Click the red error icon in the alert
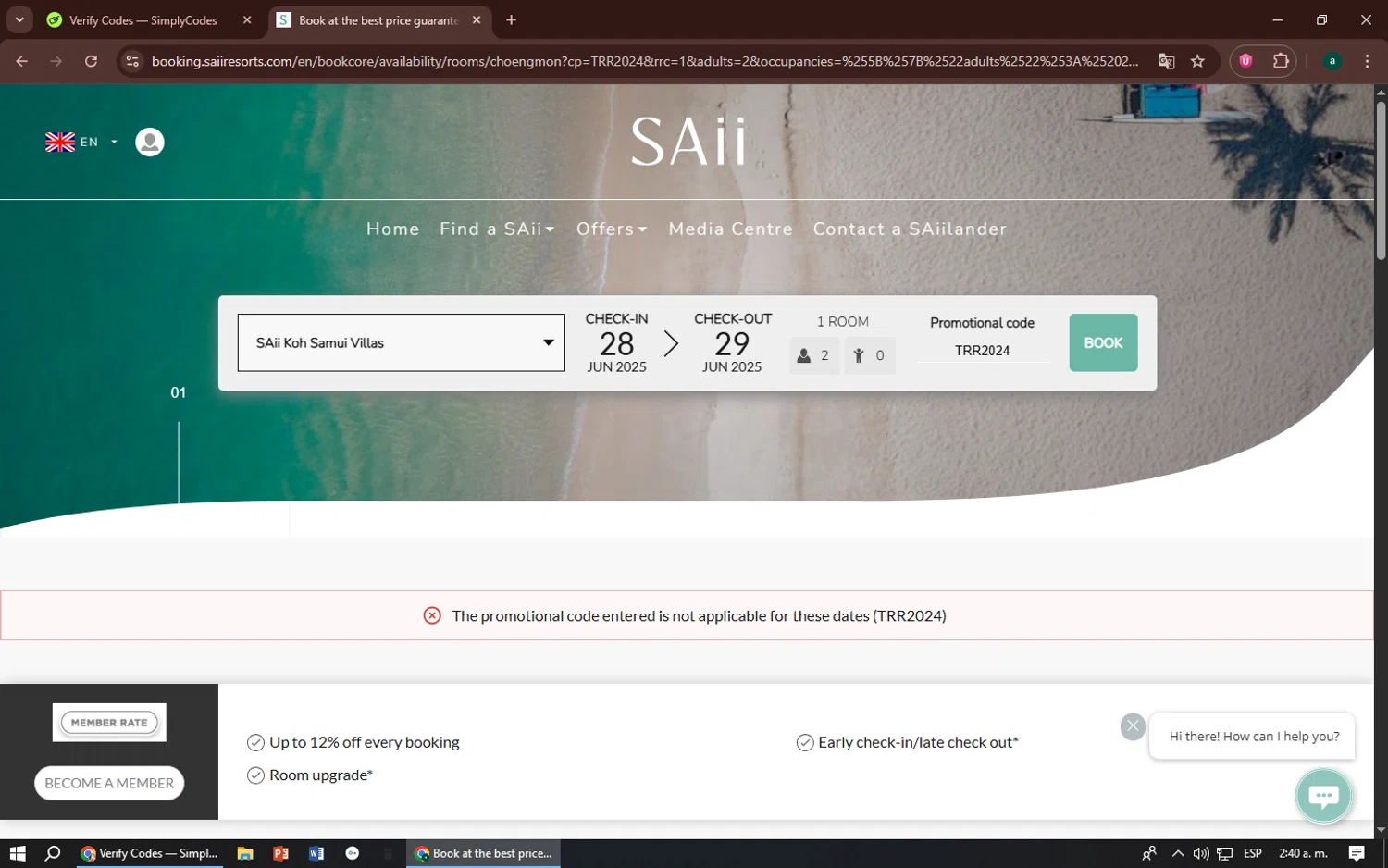The image size is (1388, 868). (x=432, y=615)
